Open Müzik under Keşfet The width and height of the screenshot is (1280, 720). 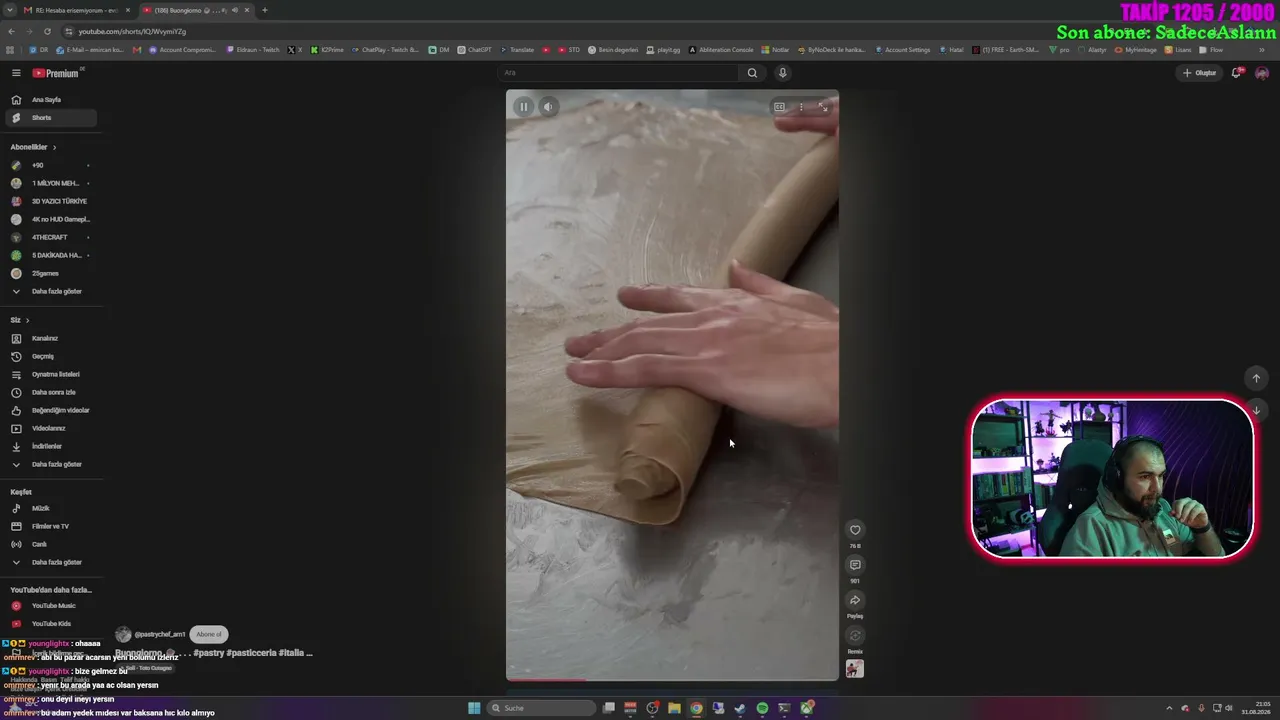(50, 508)
